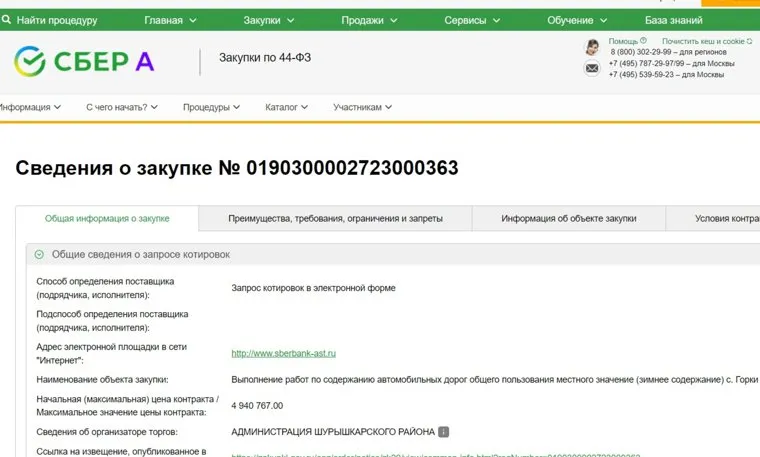Click the Sber A logo

click(x=84, y=61)
